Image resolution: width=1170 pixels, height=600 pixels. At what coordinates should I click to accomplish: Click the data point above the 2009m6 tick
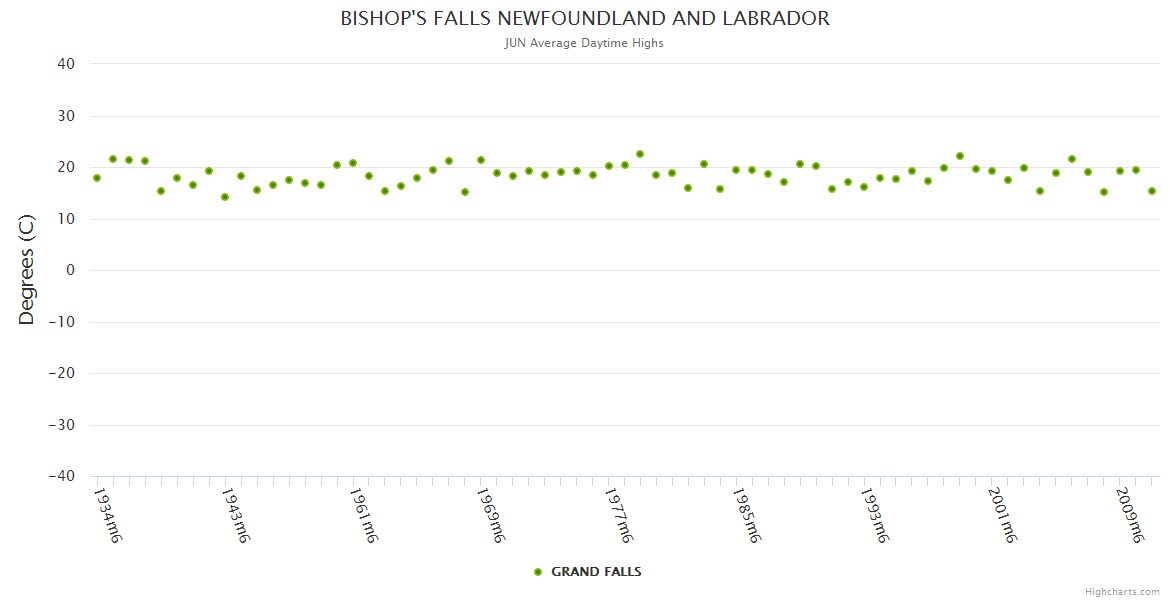[1120, 171]
